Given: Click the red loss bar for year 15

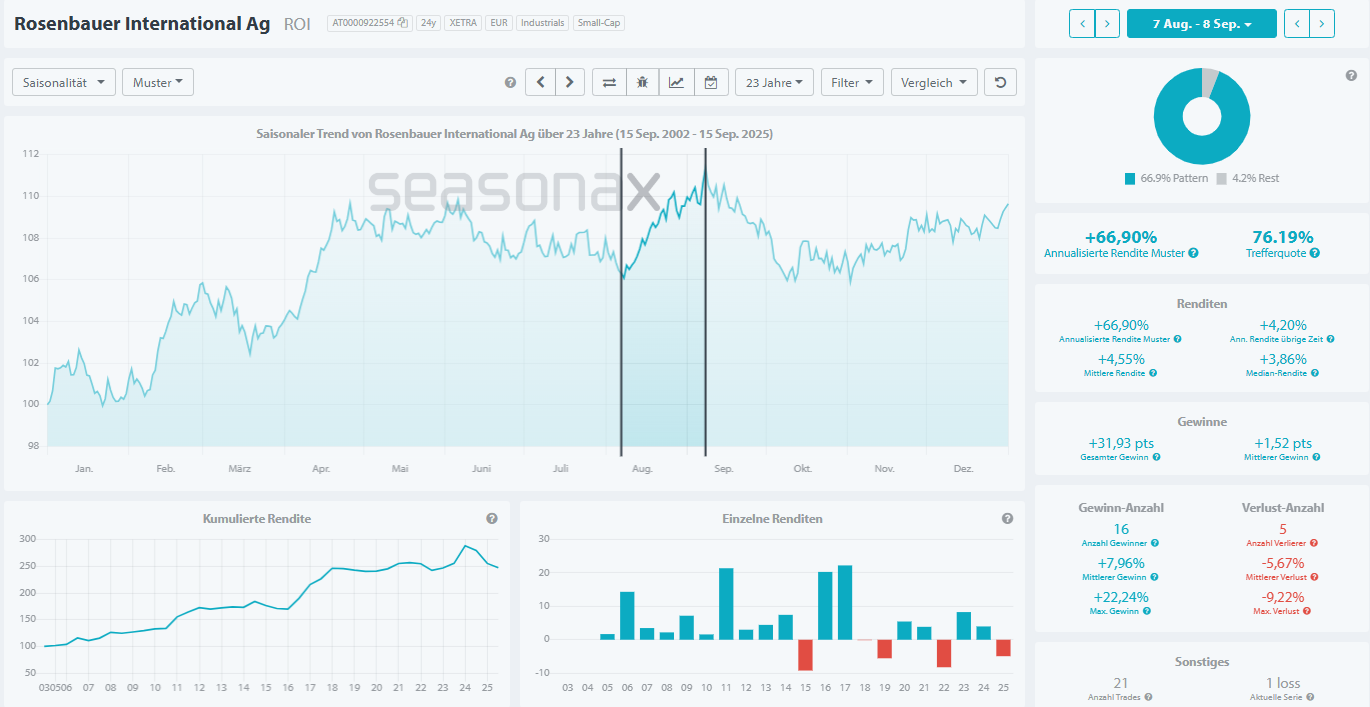Looking at the screenshot, I should 805,654.
